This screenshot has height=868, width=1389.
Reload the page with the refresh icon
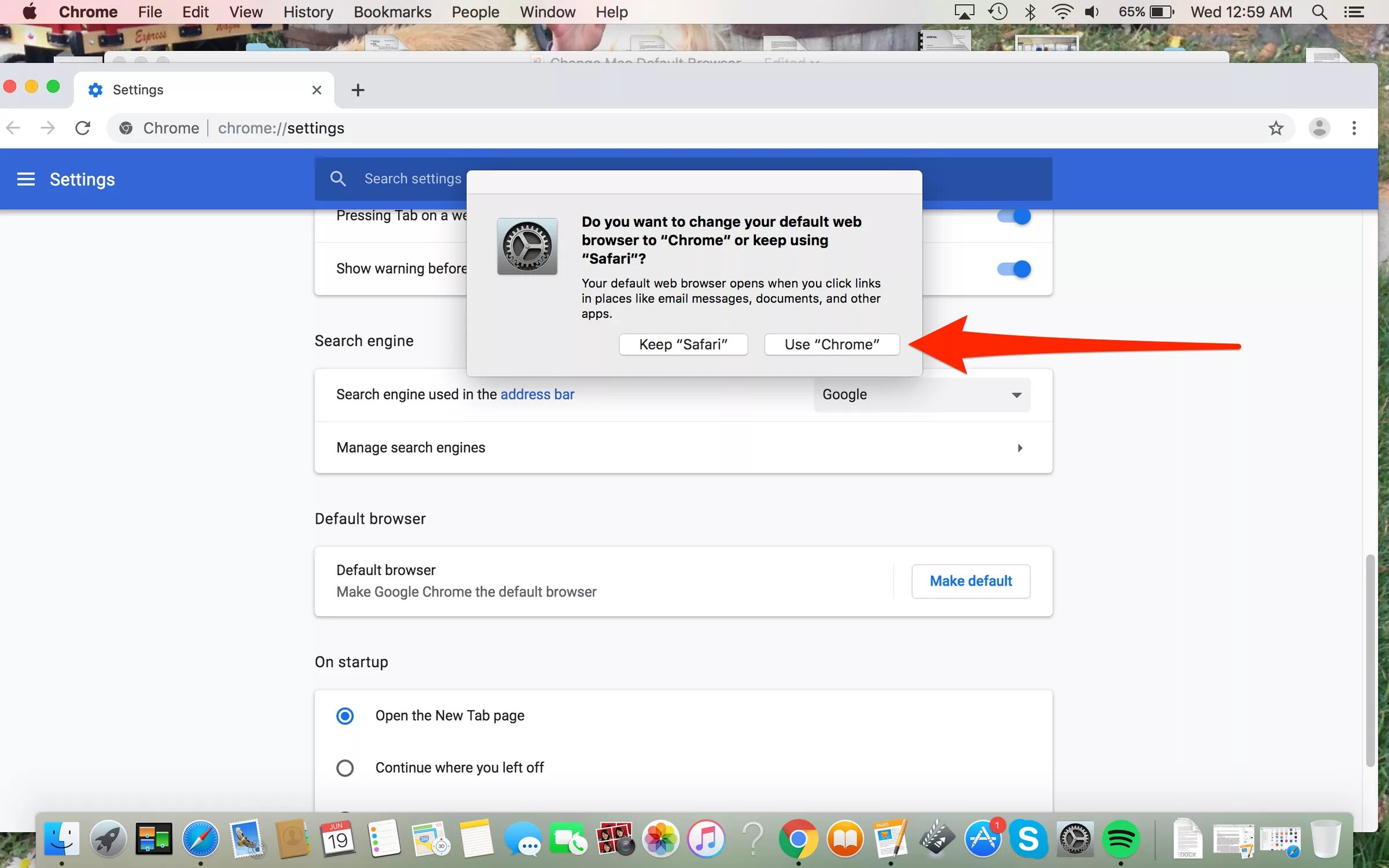pyautogui.click(x=83, y=128)
